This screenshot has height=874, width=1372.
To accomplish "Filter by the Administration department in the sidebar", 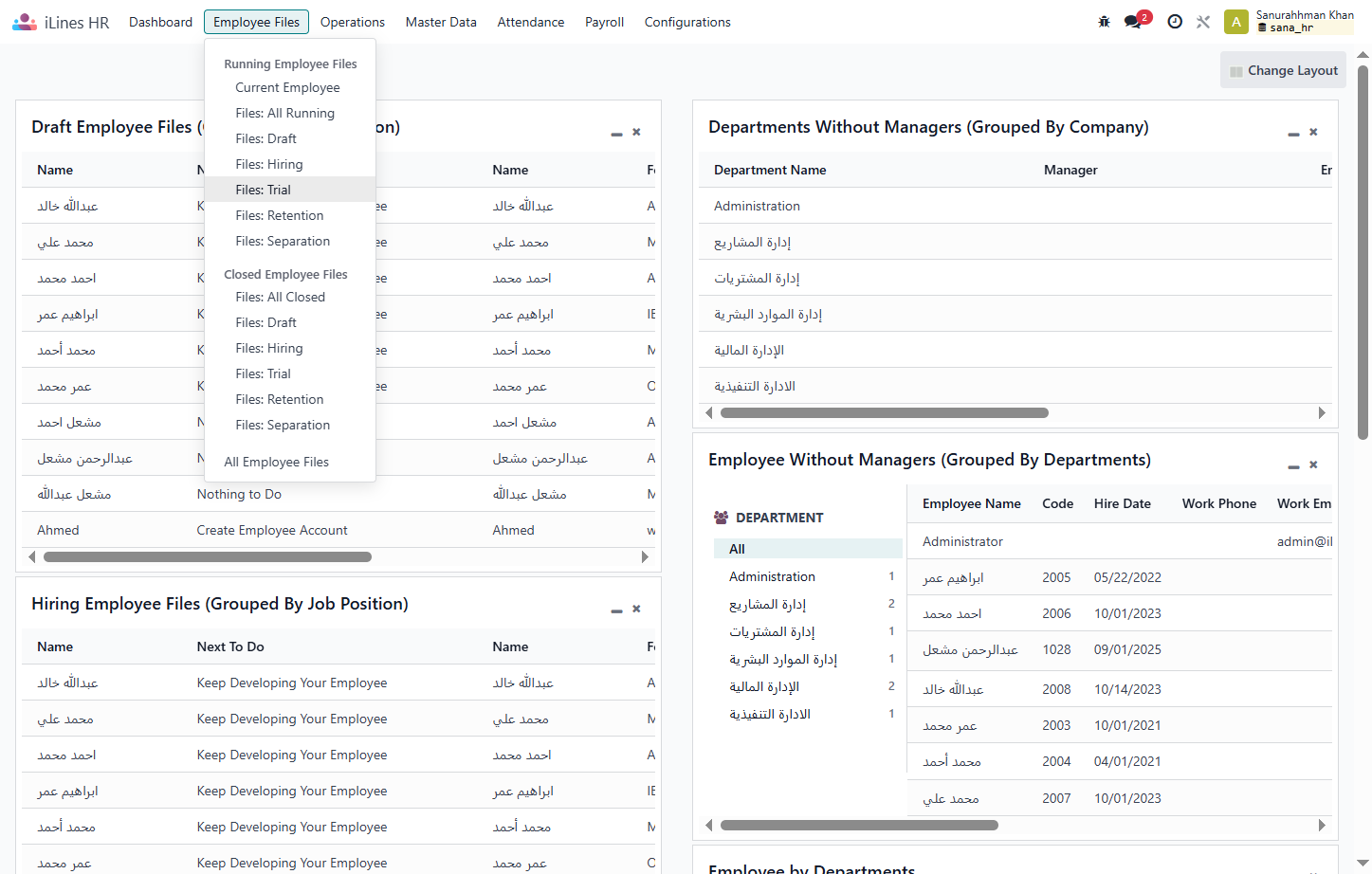I will pos(808,576).
